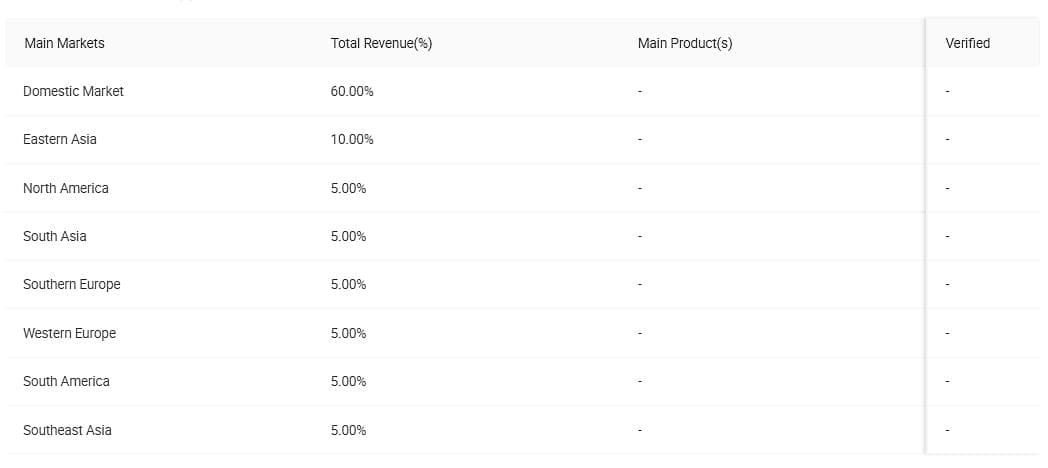Select the Verified dash for Eastern Asia
Screen dimensions: 1048x468
(948, 139)
